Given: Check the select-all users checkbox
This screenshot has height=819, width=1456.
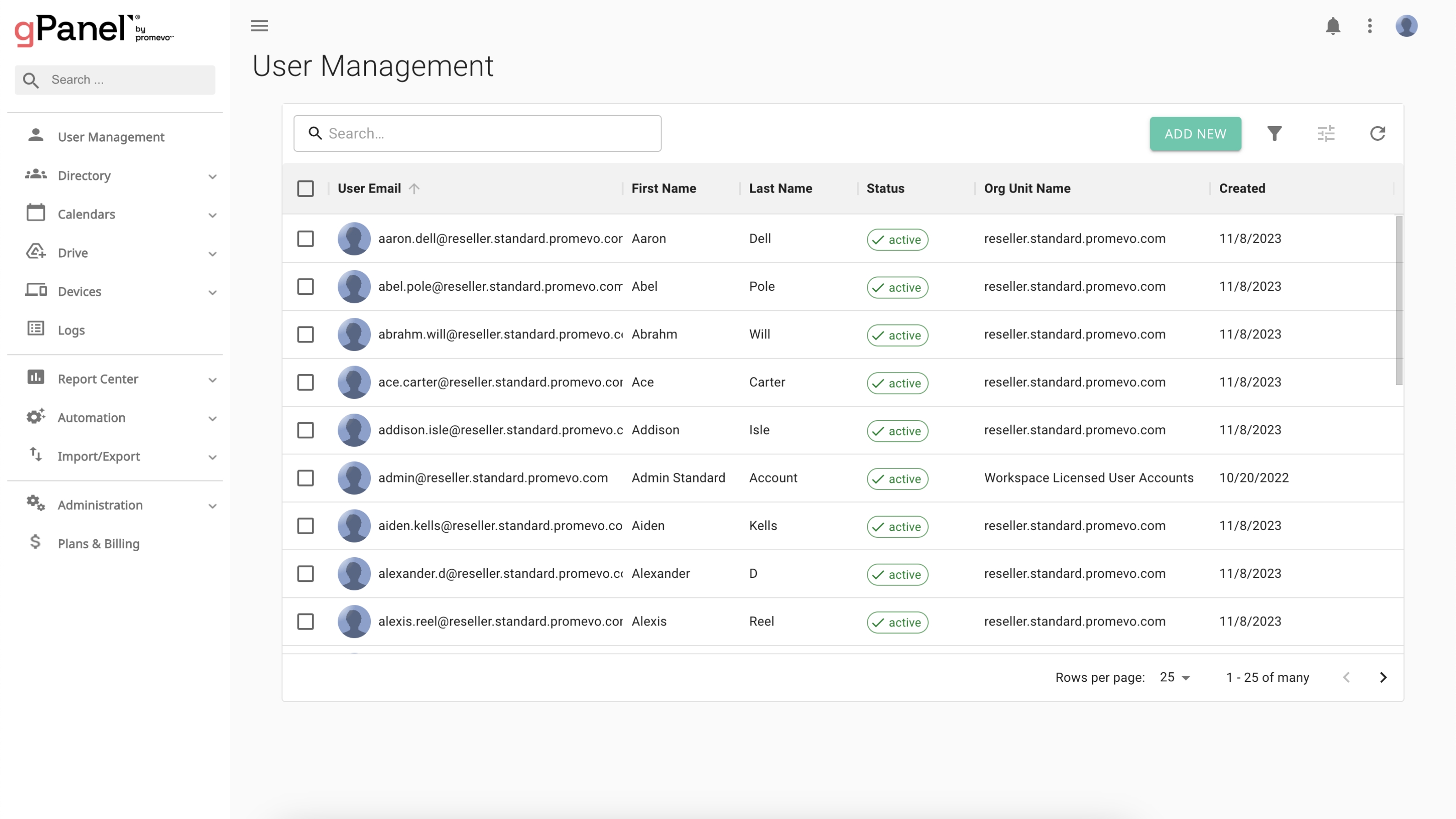Looking at the screenshot, I should 306,188.
